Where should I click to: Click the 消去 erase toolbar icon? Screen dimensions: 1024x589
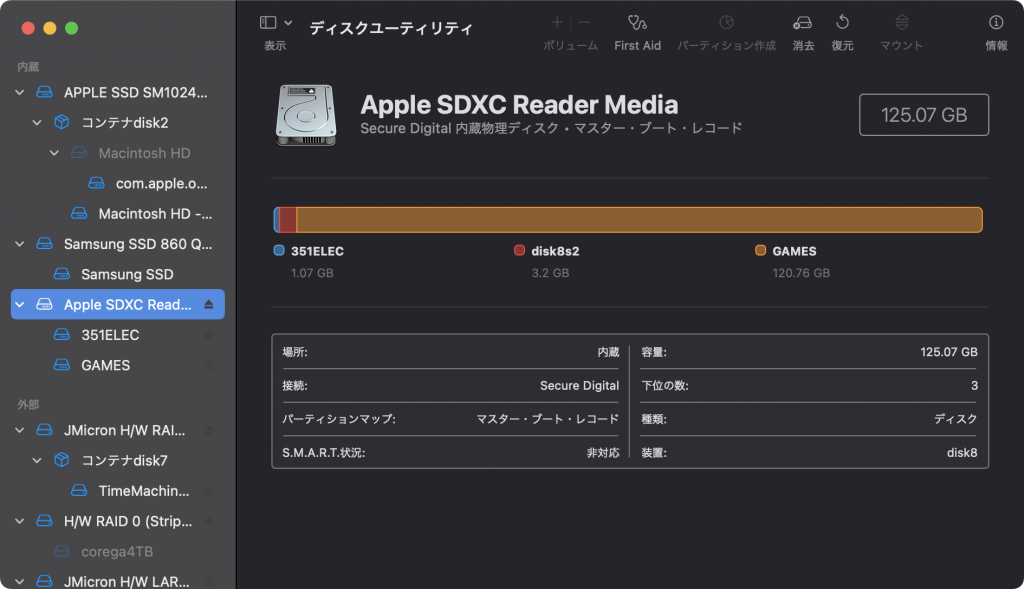803,23
